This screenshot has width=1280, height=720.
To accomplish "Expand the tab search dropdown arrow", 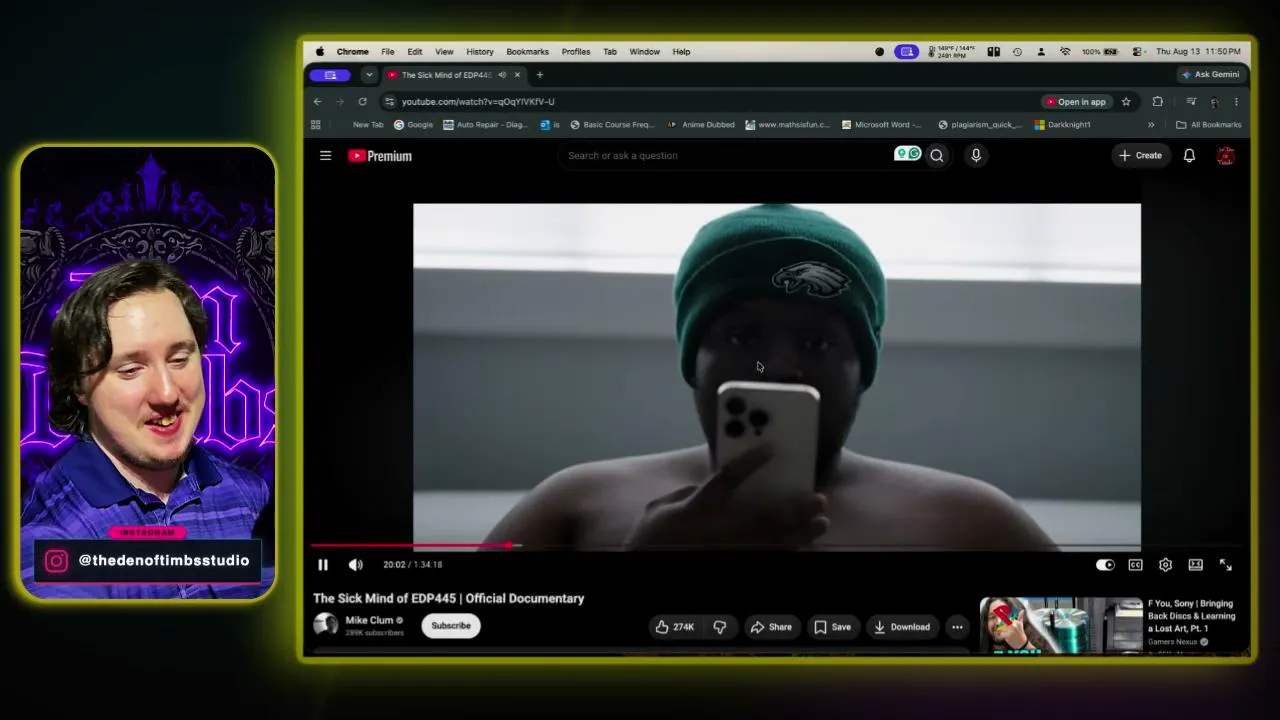I will pyautogui.click(x=369, y=75).
